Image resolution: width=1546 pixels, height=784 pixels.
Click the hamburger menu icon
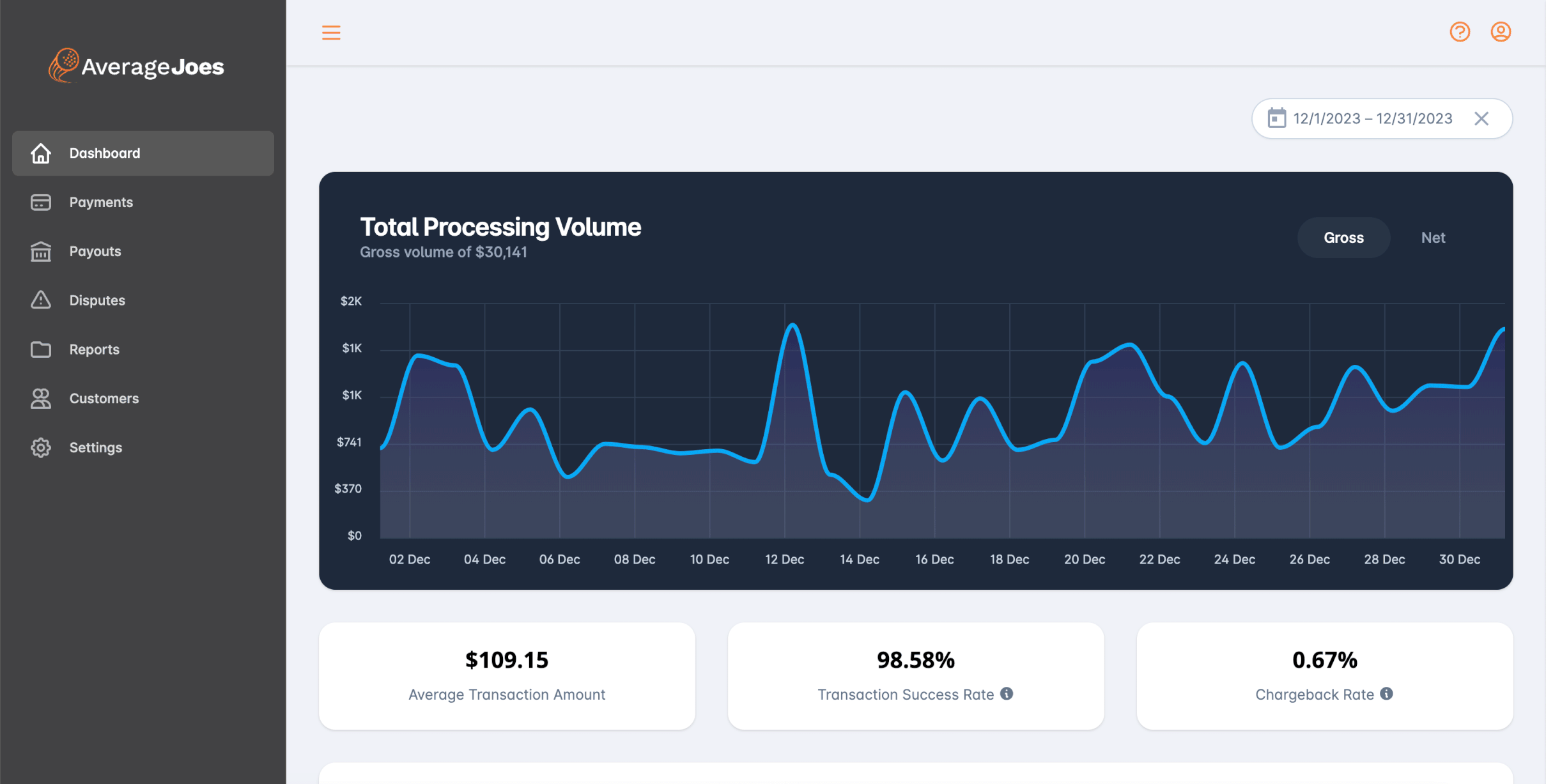[330, 32]
